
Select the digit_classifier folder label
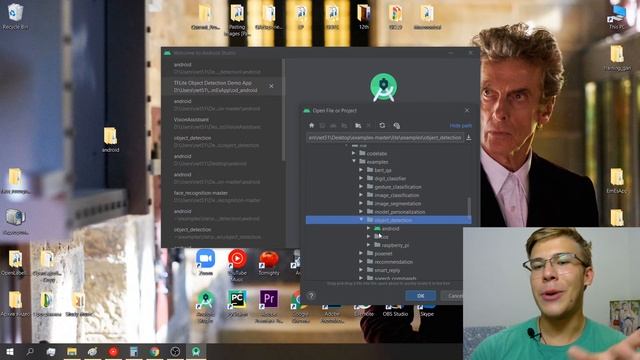(x=390, y=178)
